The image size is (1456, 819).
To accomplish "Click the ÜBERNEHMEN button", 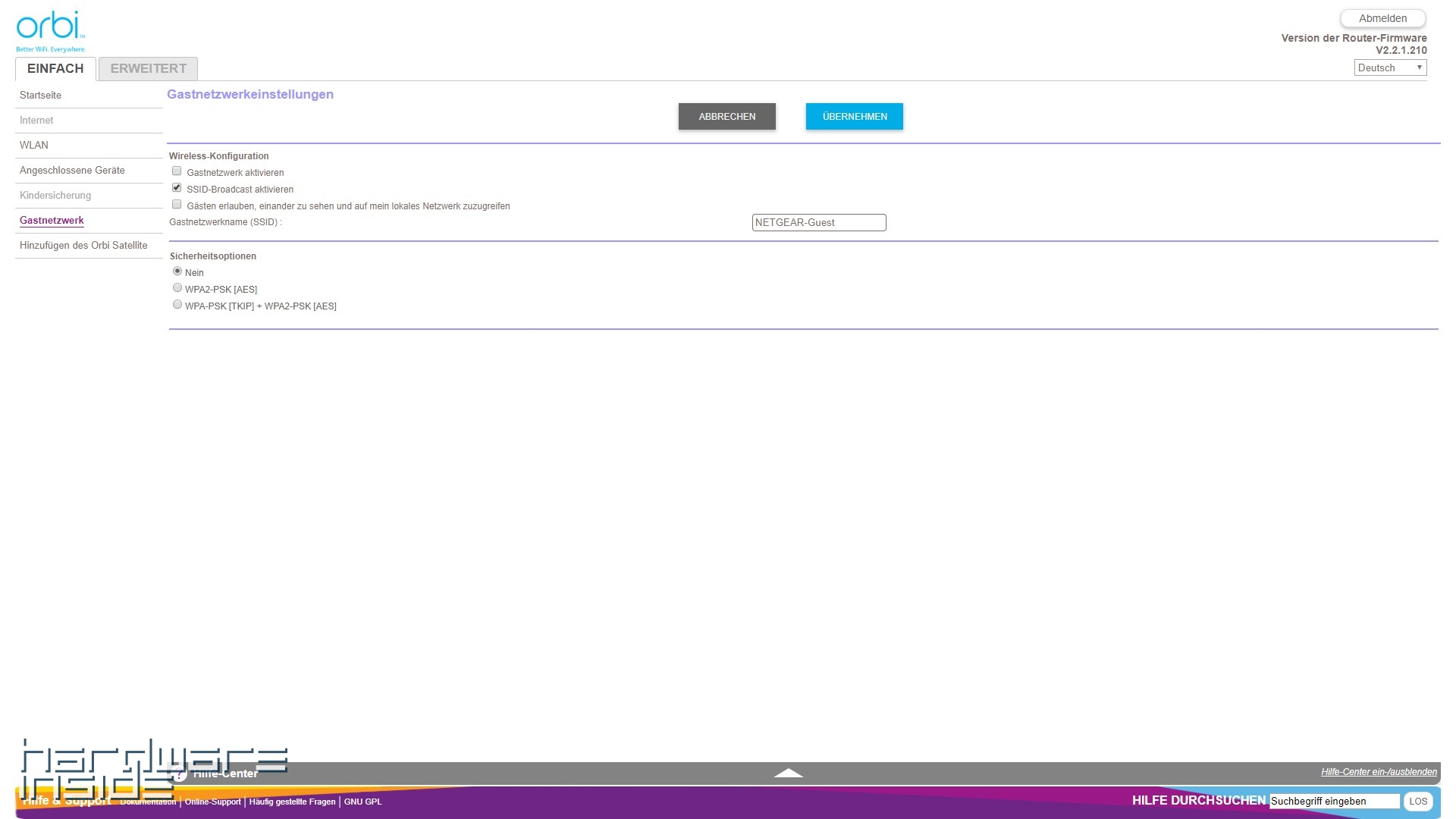I will [x=855, y=117].
